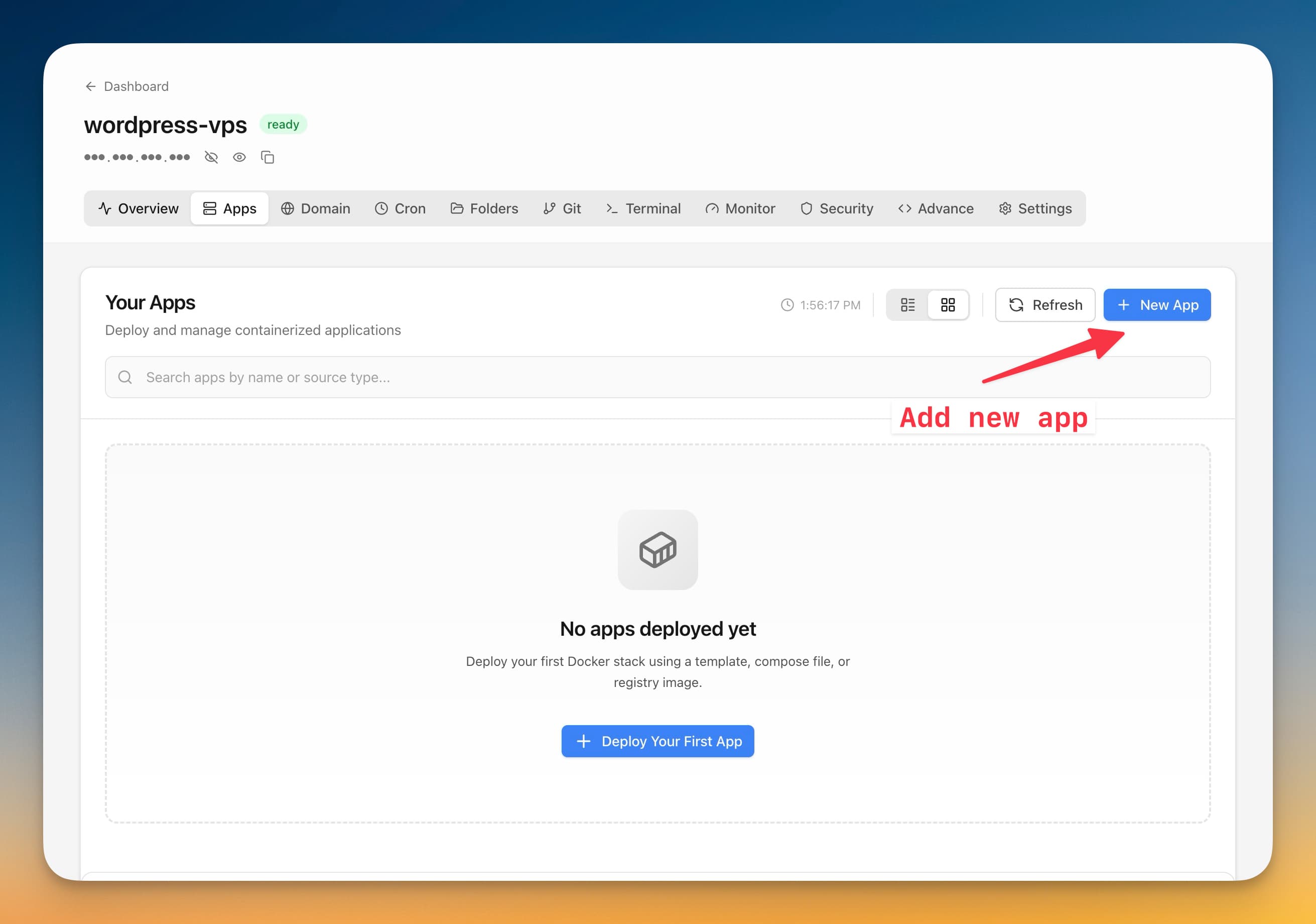Refresh the apps list
This screenshot has width=1316, height=924.
click(x=1045, y=304)
